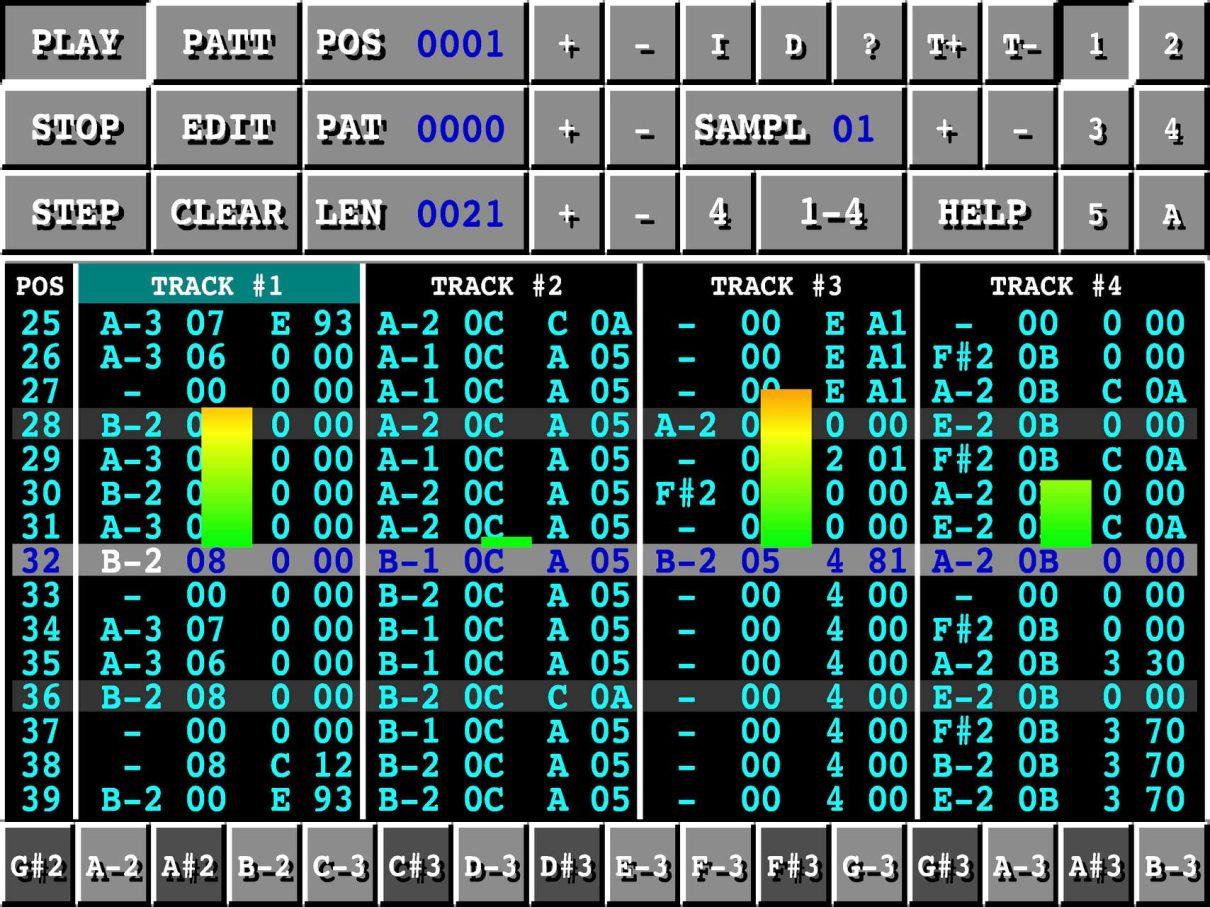Click T+ to transpose up
The height and width of the screenshot is (907, 1210).
tap(944, 43)
